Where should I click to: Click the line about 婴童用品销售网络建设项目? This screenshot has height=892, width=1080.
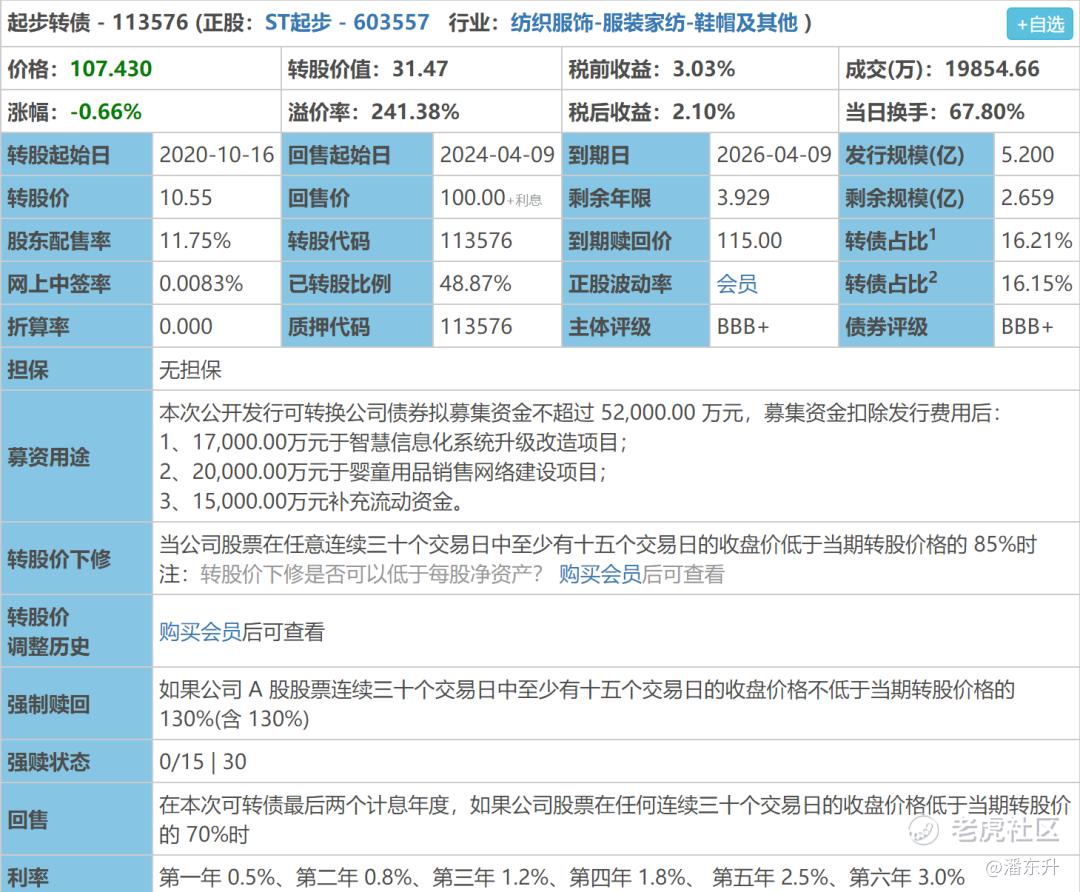[383, 472]
